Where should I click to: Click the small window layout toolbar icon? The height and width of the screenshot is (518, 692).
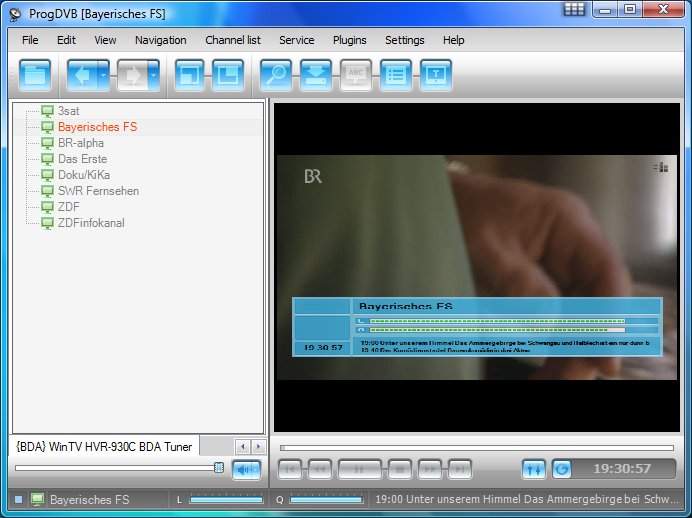coord(189,75)
